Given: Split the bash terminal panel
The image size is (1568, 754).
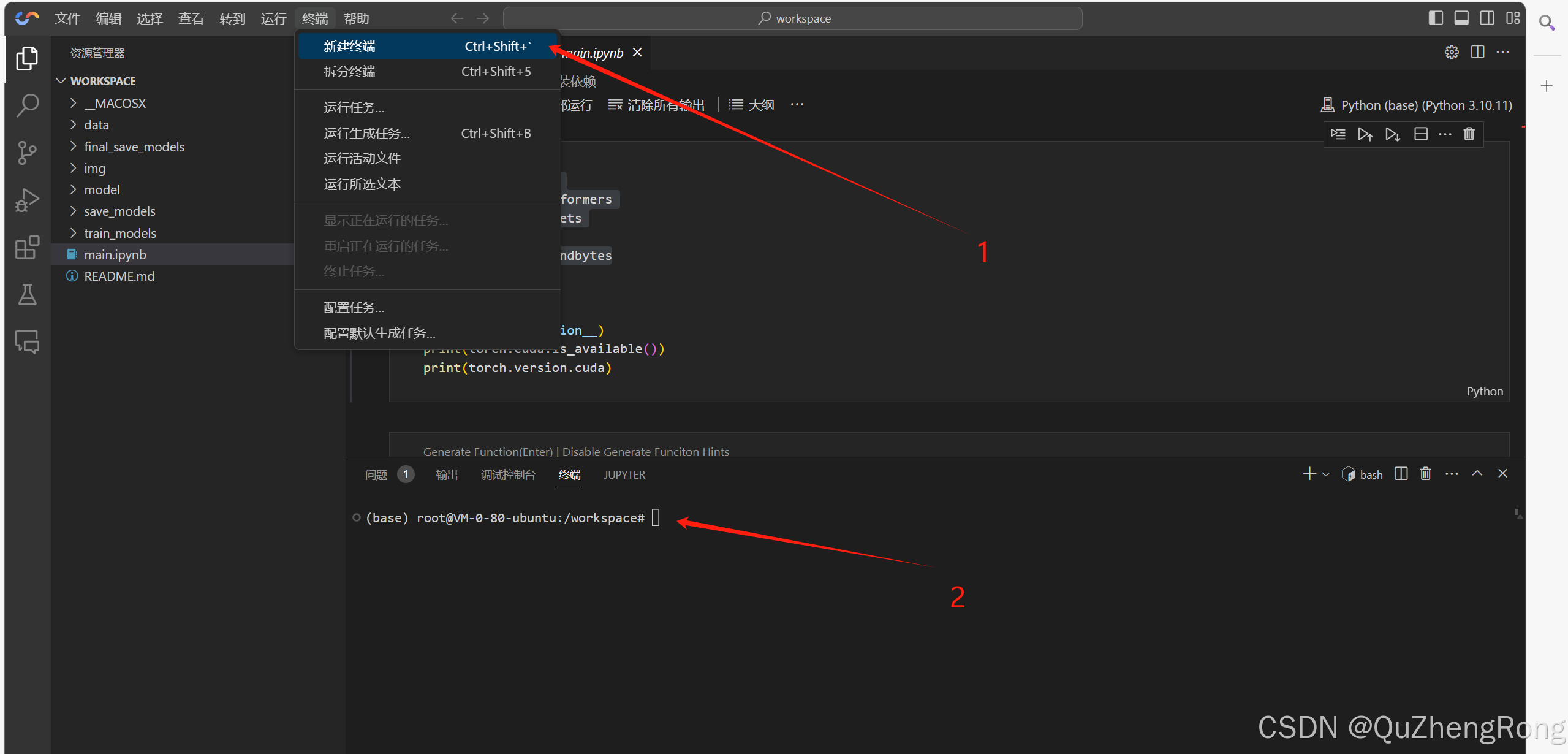Looking at the screenshot, I should [1401, 474].
